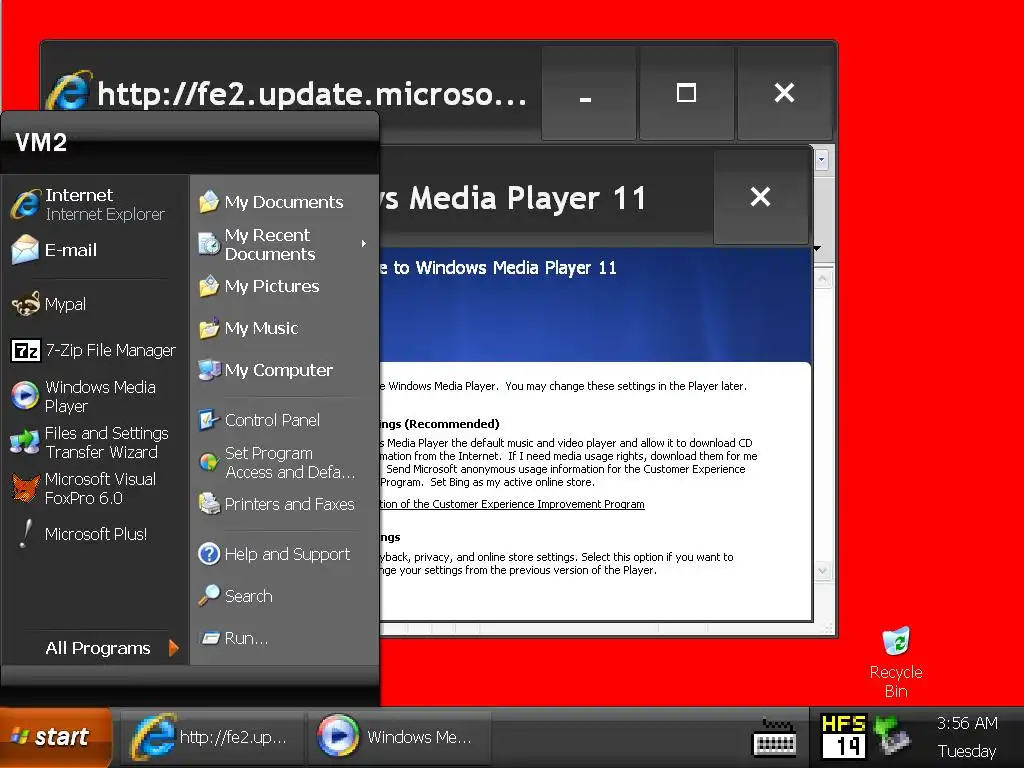Launch Microsoft Visual FoxPro 6.0 fox icon
Viewport: 1024px width, 768px height.
[x=25, y=488]
